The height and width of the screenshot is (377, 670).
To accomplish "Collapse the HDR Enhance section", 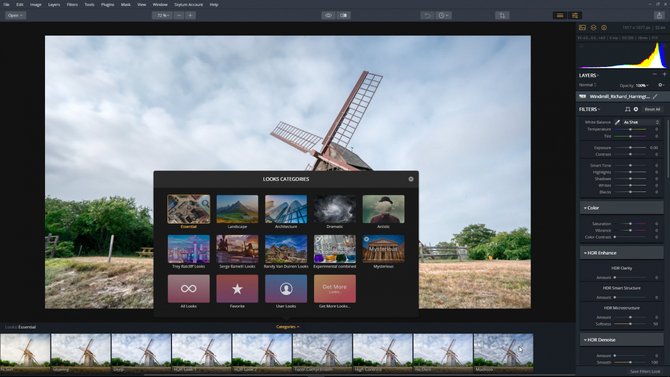I will pos(621,253).
